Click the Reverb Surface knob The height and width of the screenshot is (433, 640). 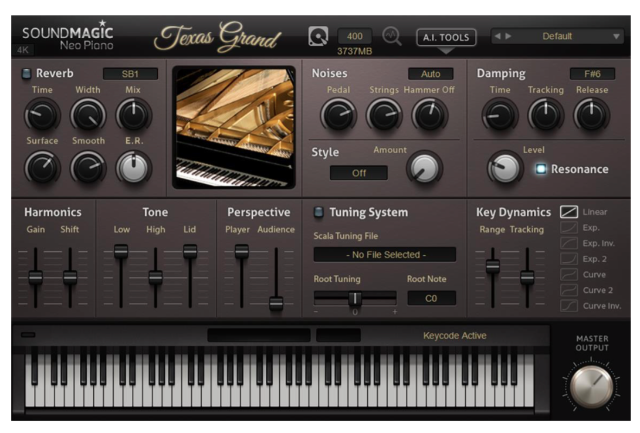42,167
